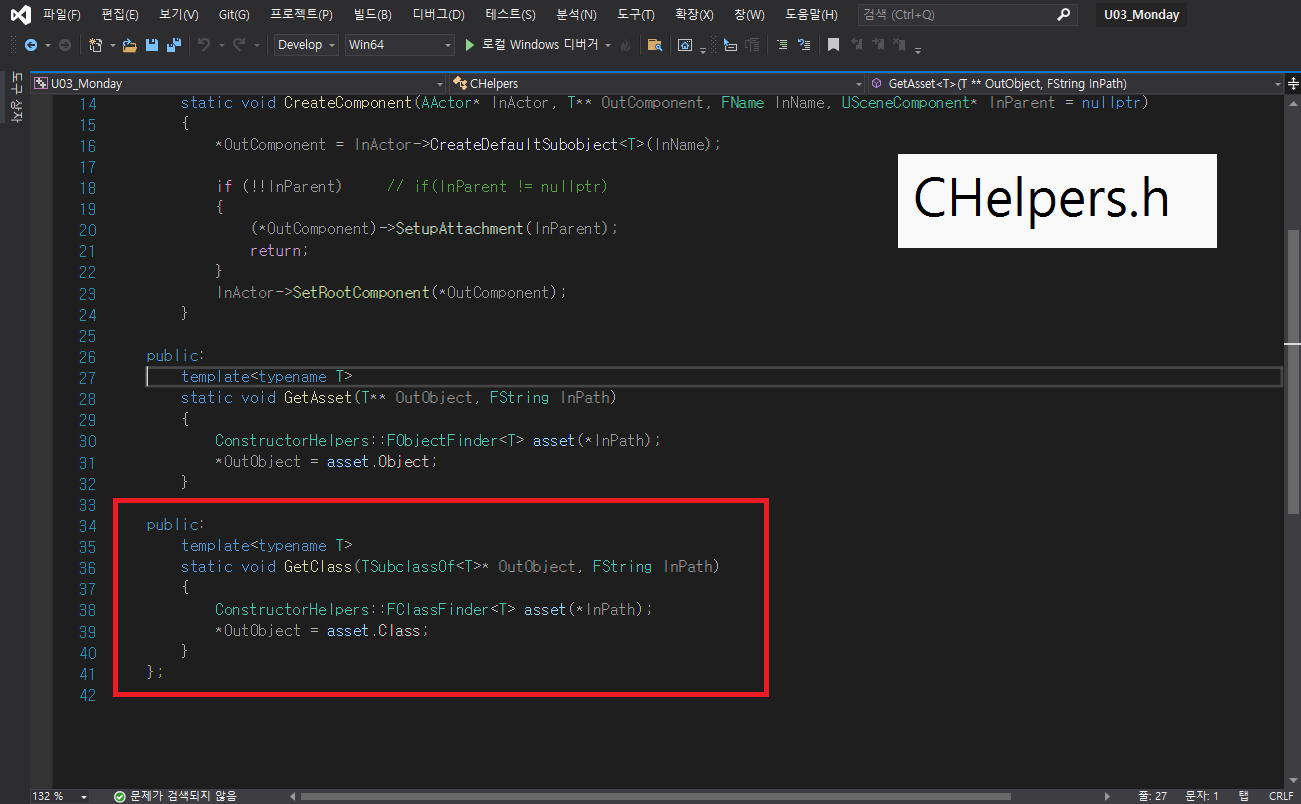Open the 창(W) menu
Image resolution: width=1301 pixels, height=804 pixels.
(748, 15)
